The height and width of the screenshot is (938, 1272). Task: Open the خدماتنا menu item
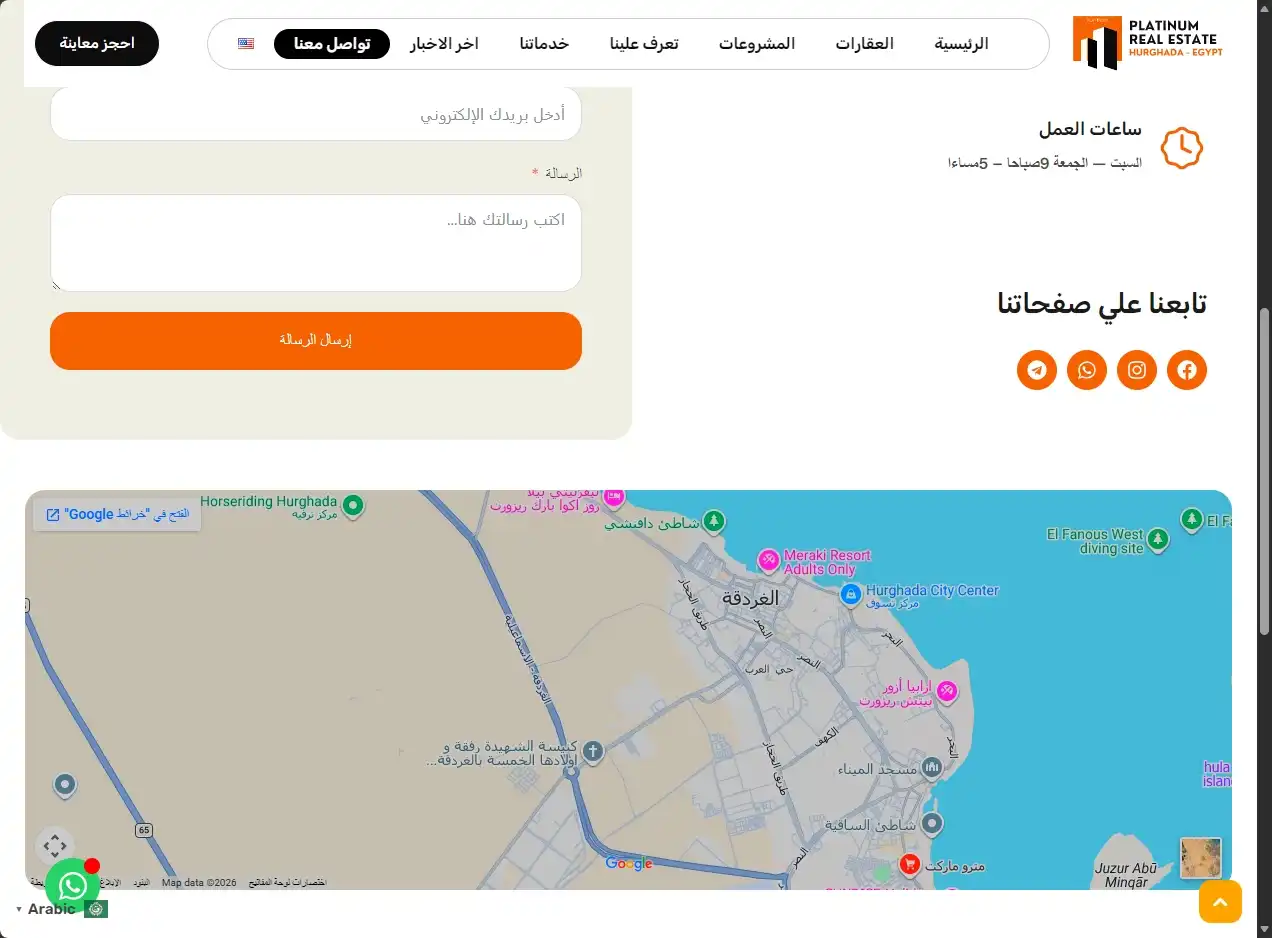click(544, 44)
